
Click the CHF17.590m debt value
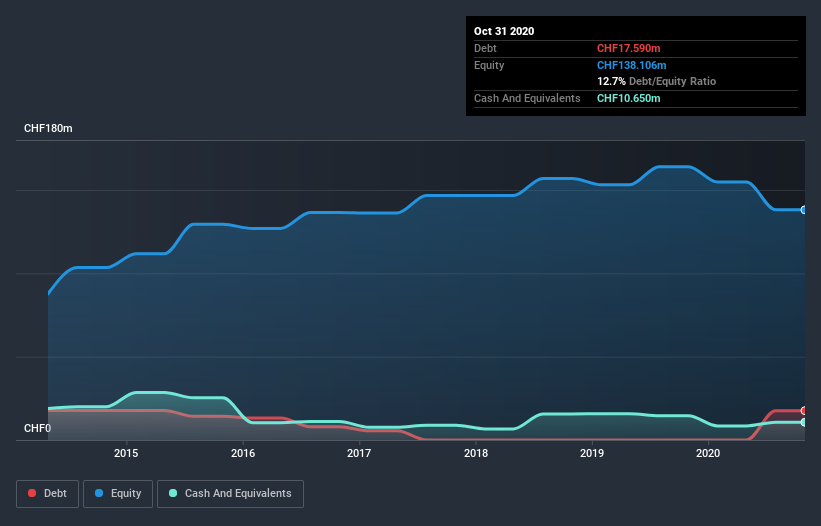tap(628, 48)
